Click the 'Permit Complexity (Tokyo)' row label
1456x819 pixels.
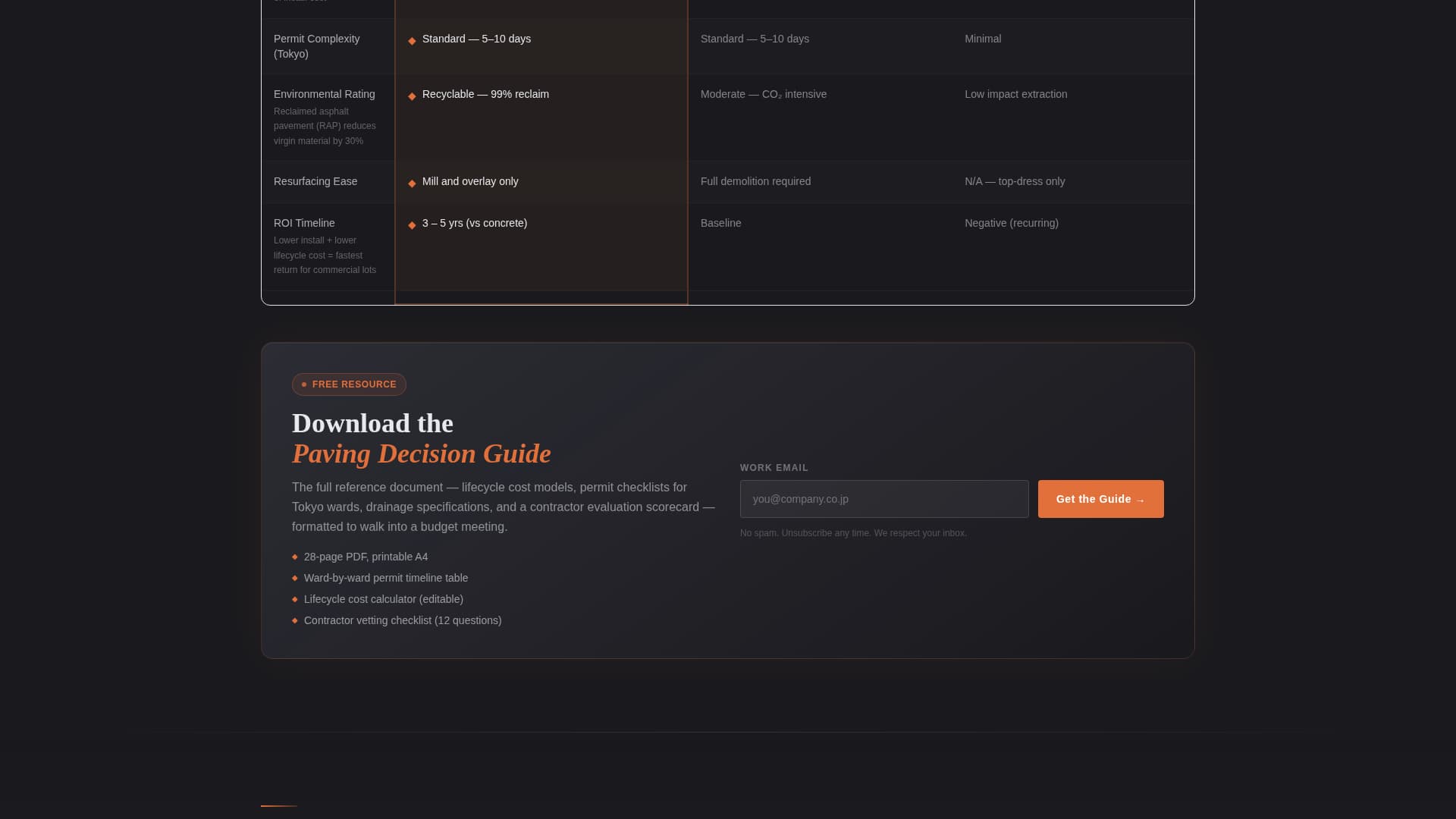tap(317, 46)
